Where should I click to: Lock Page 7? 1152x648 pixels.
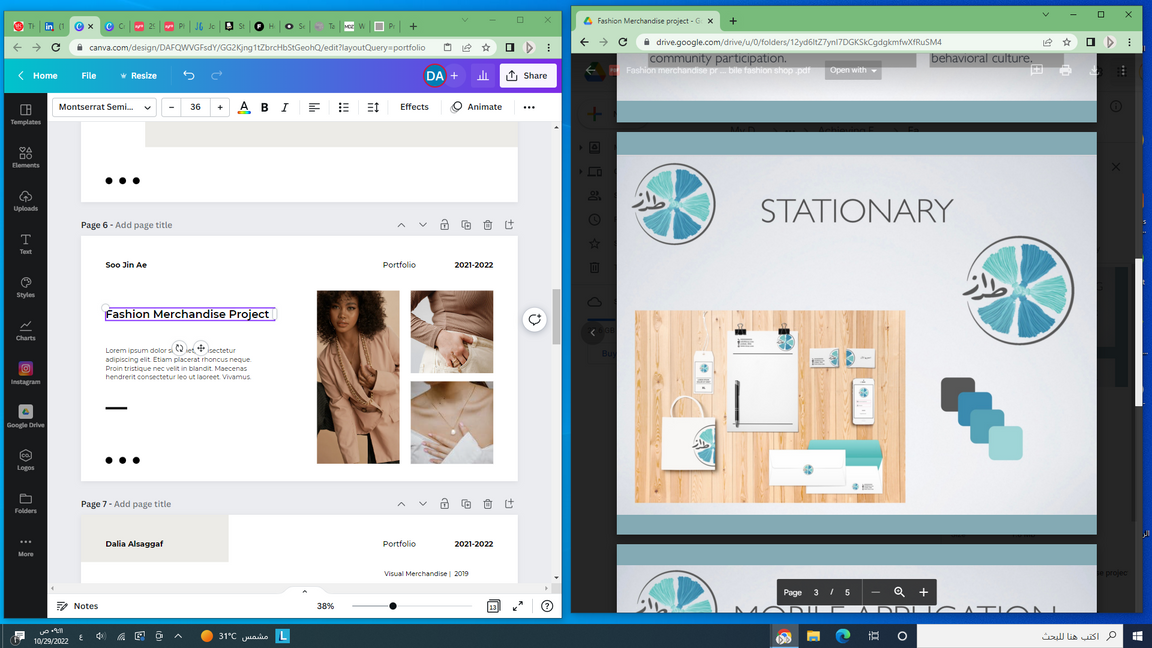click(x=444, y=504)
